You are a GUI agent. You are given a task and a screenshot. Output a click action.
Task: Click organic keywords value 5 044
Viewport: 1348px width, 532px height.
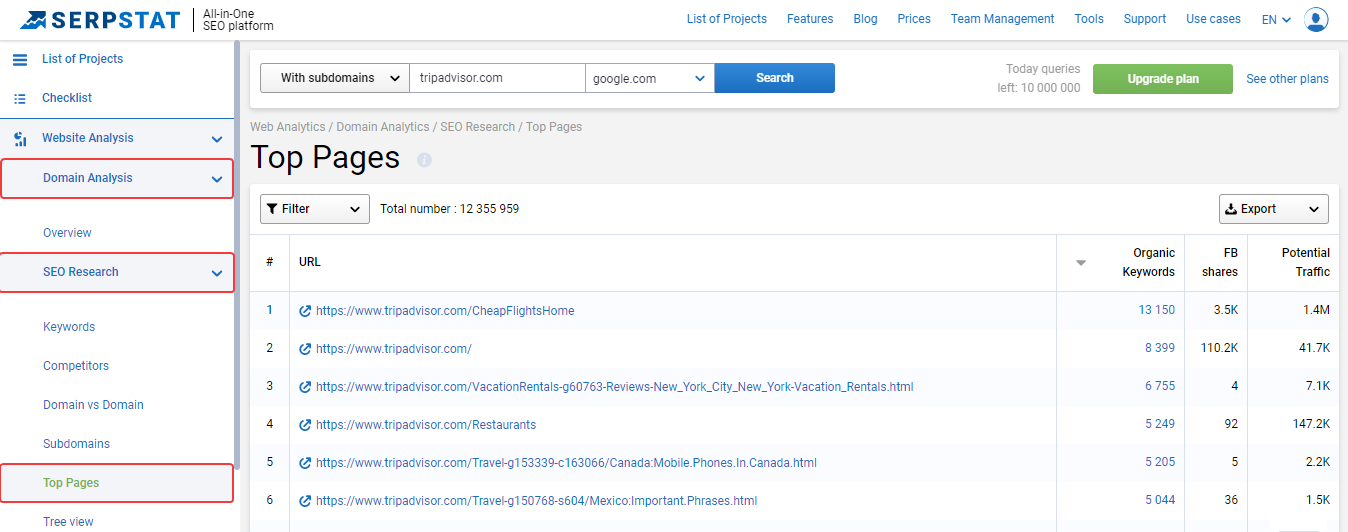click(x=1160, y=500)
